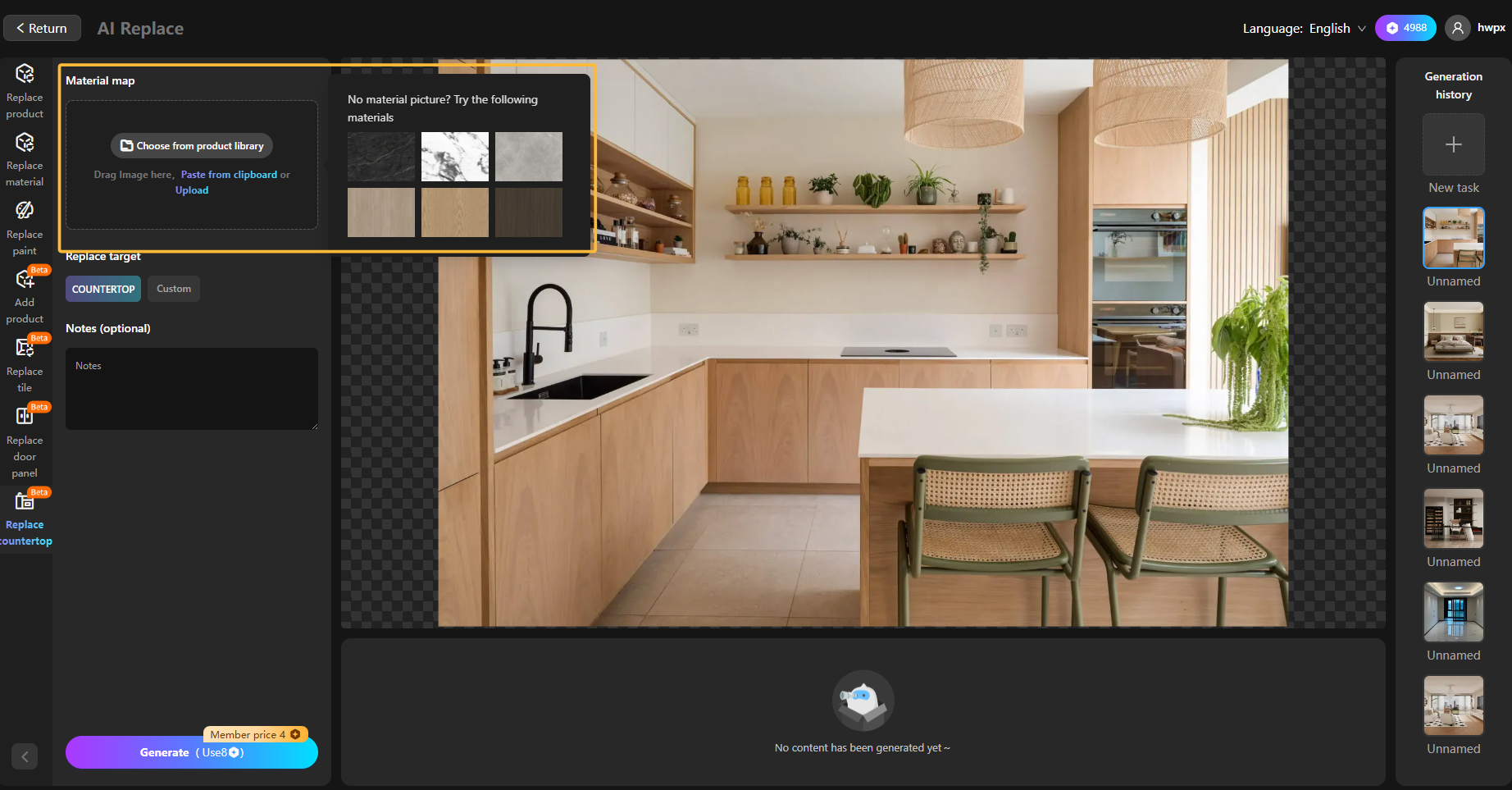Open the hwpx user avatar
1512x790 pixels.
[x=1457, y=28]
